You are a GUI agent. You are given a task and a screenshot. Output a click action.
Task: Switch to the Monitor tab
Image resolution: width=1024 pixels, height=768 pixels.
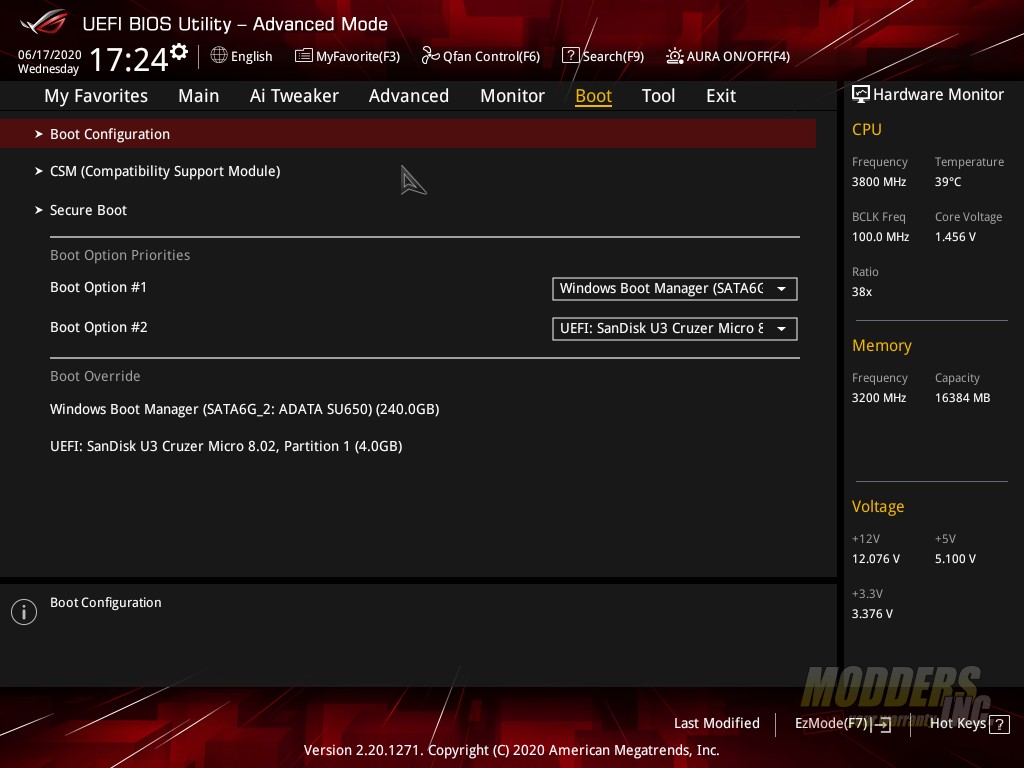pyautogui.click(x=513, y=96)
